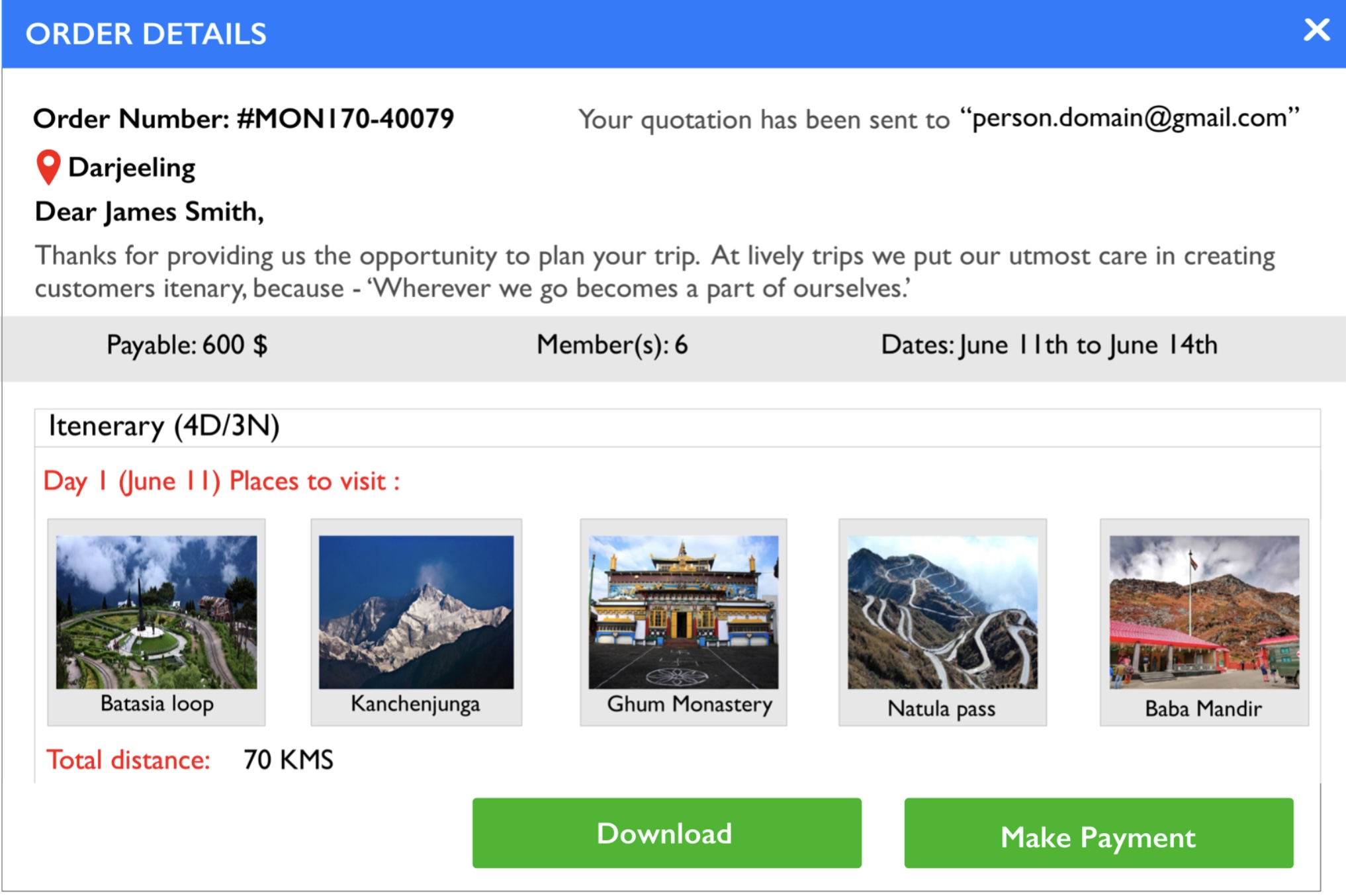The height and width of the screenshot is (896, 1346).
Task: Click the Baba Mandir caption
Action: coord(1203,709)
